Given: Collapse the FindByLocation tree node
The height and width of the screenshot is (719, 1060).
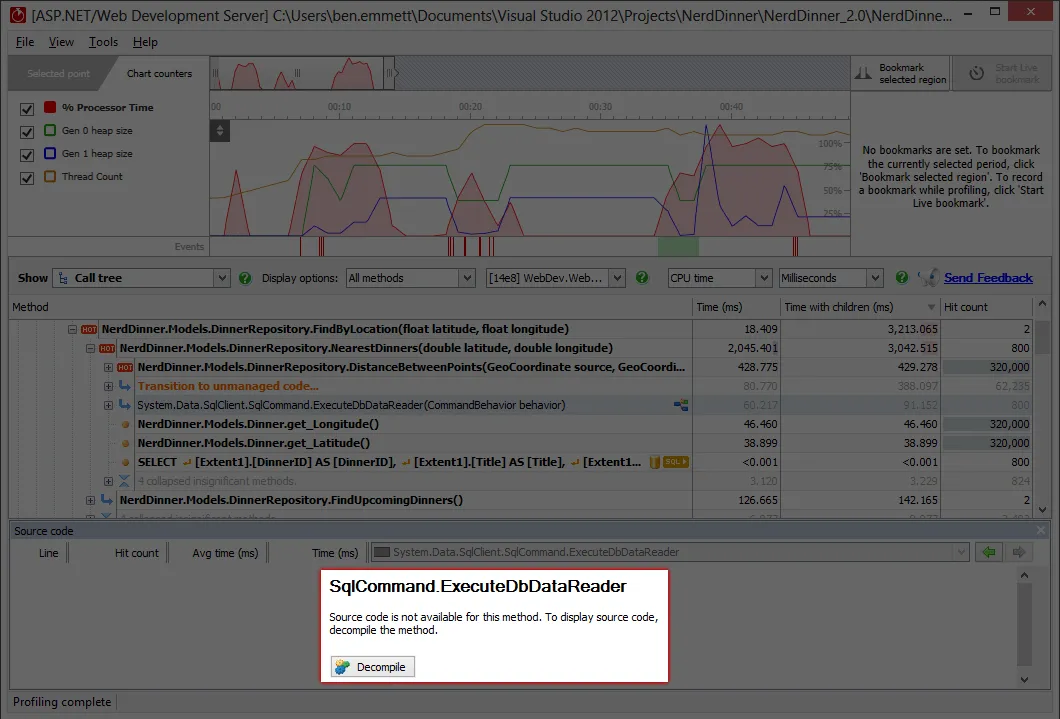Looking at the screenshot, I should coord(73,329).
